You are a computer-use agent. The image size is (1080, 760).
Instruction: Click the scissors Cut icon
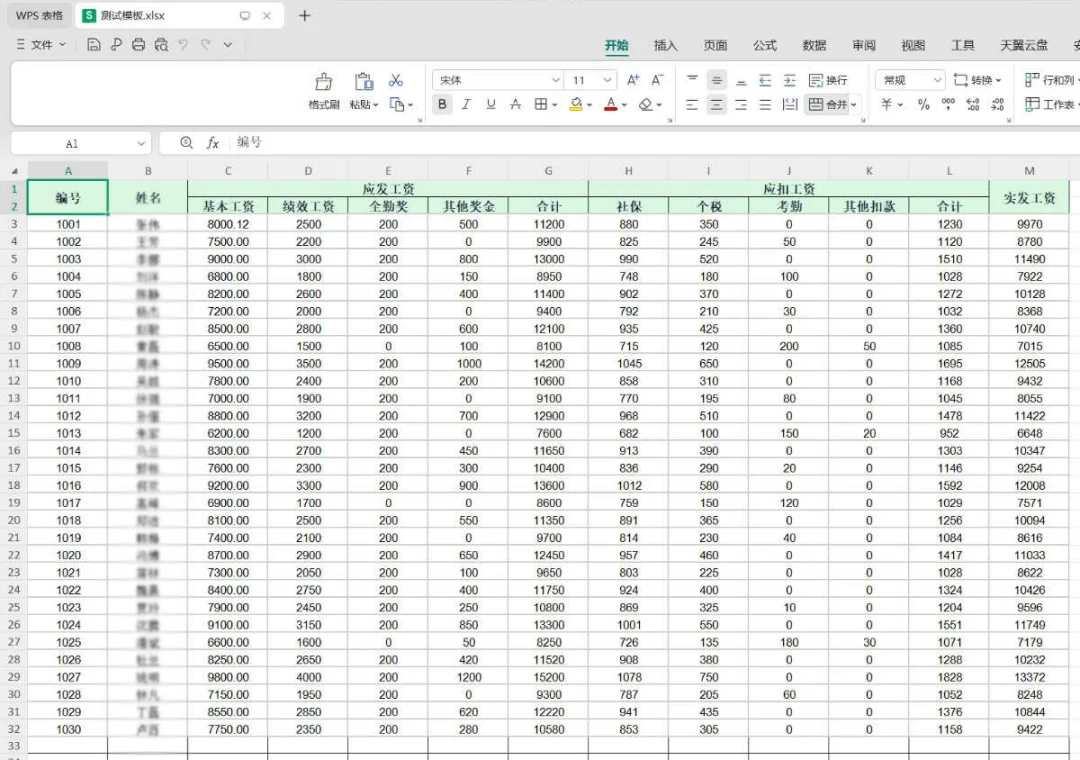pos(396,80)
